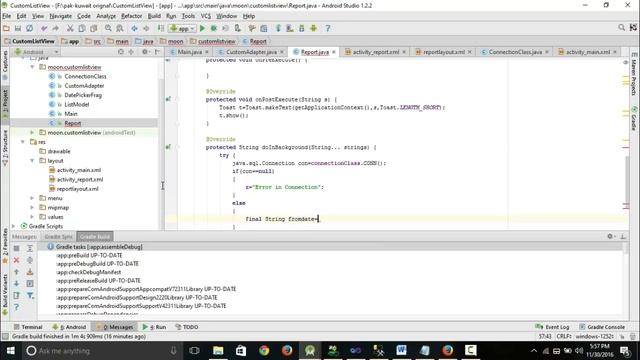640x360 pixels.
Task: Expand the menu folder node
Action: (32, 198)
